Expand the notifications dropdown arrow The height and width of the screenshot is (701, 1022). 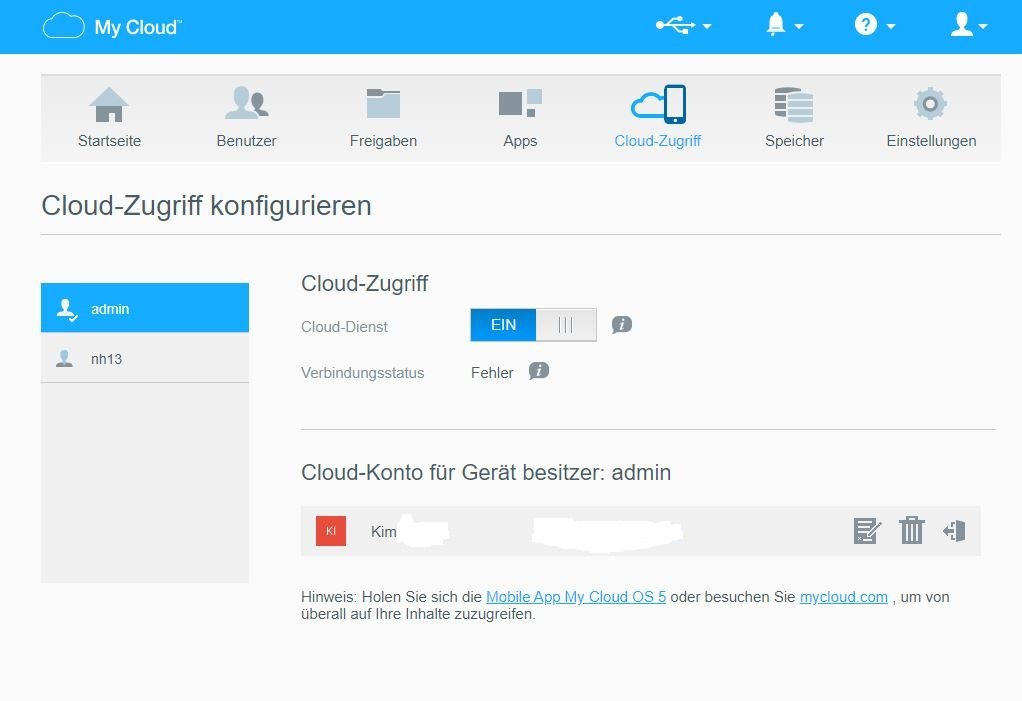tap(798, 27)
